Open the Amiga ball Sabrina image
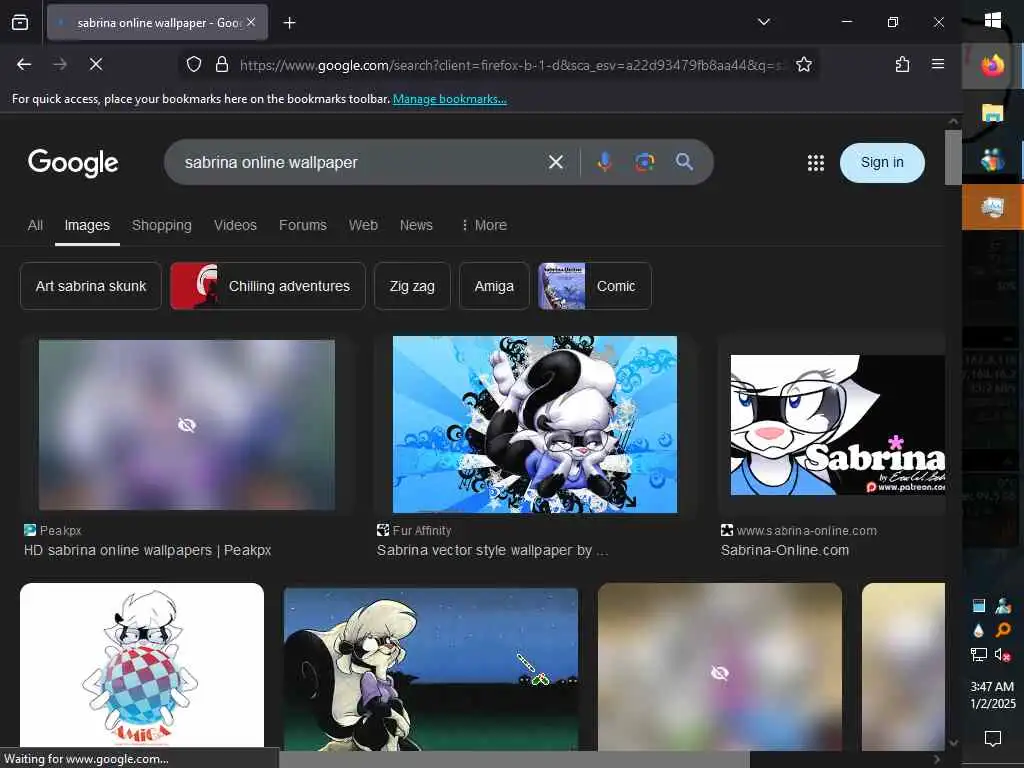The image size is (1024, 768). (x=142, y=665)
